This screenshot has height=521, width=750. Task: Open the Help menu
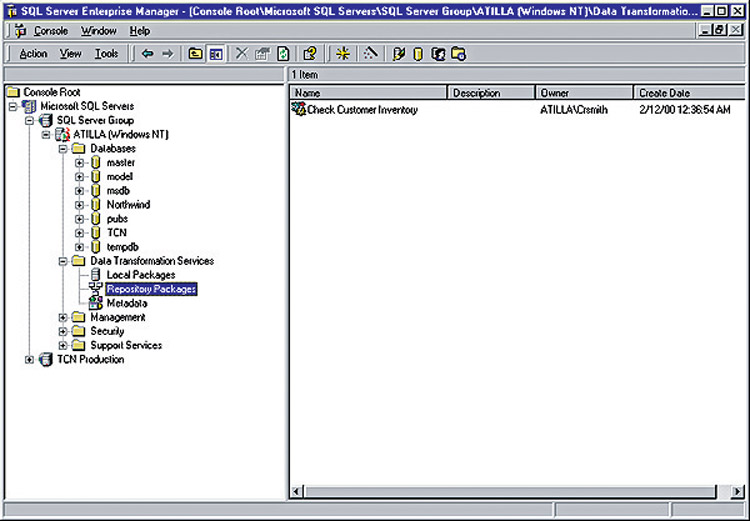coord(140,31)
